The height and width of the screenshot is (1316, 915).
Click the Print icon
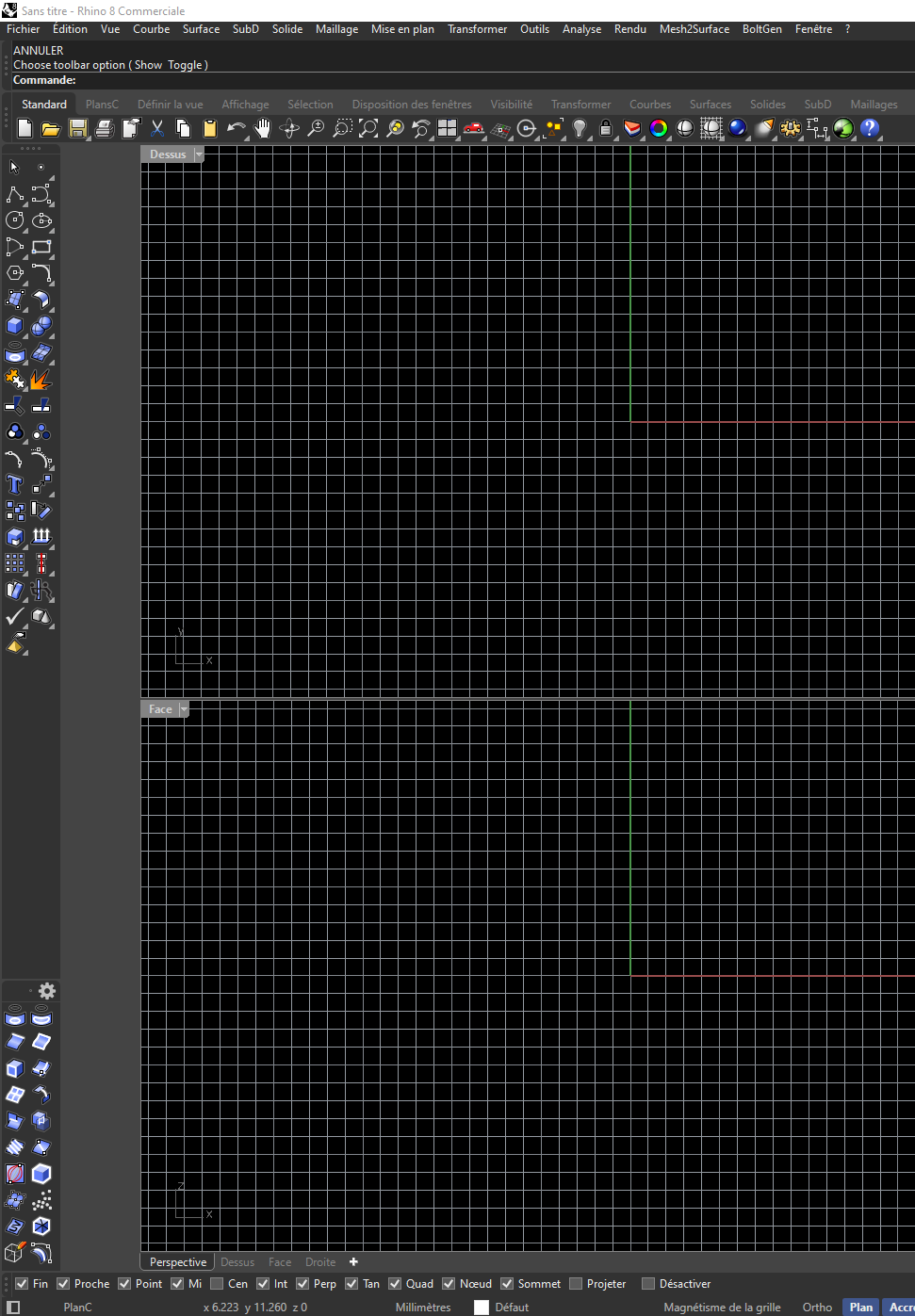click(105, 128)
